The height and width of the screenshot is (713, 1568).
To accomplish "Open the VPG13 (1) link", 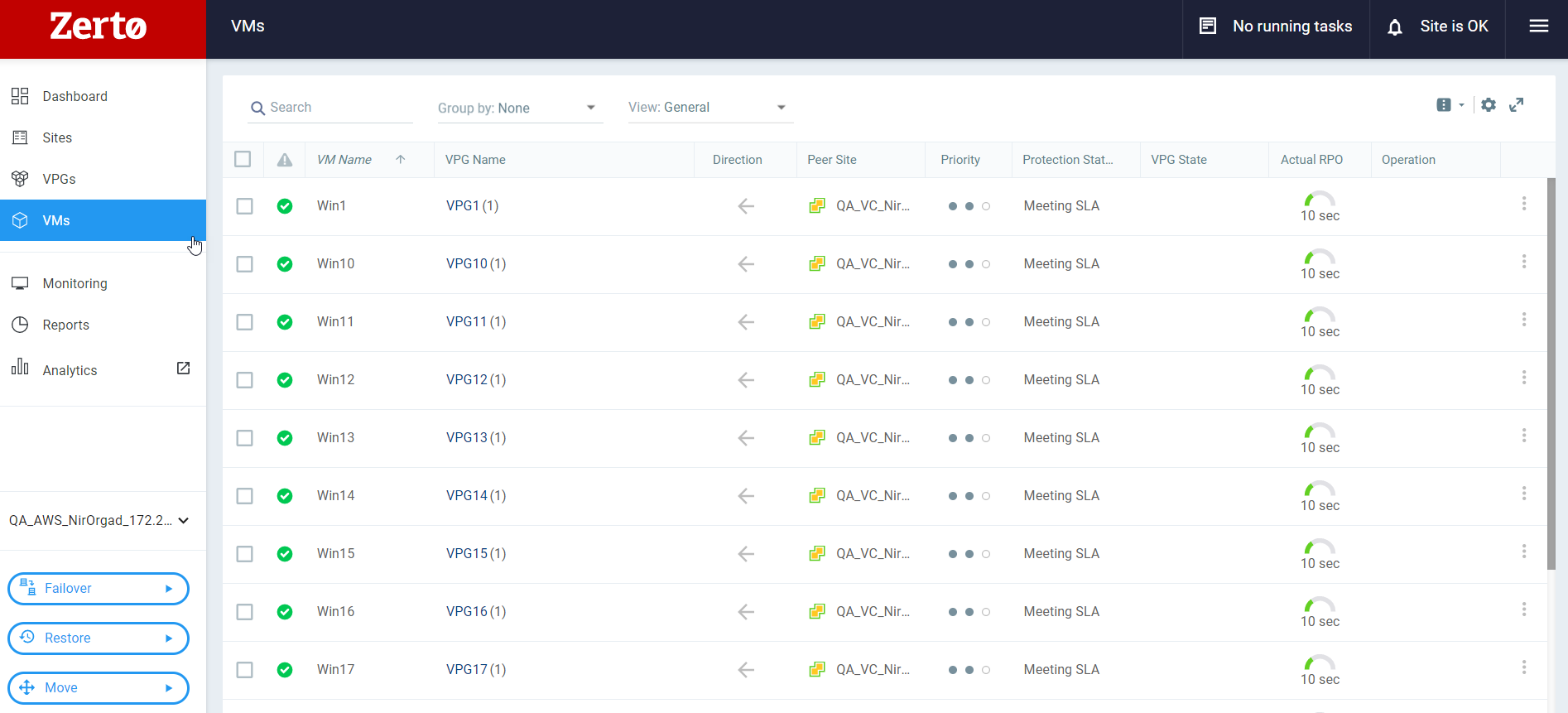I will pos(476,438).
